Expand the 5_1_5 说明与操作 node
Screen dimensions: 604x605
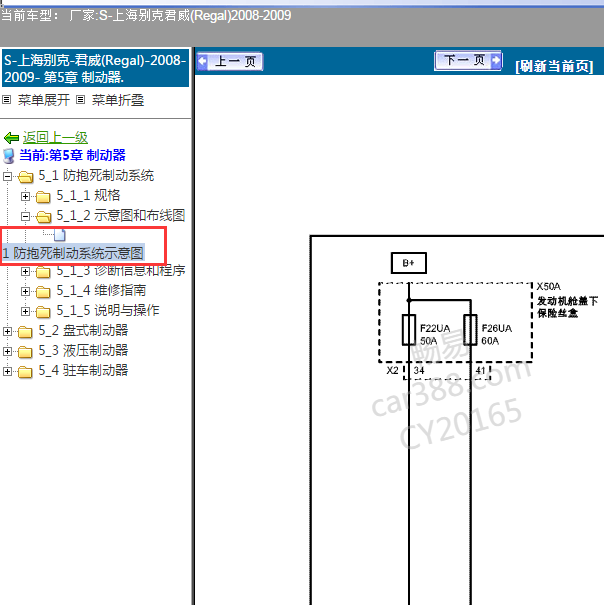click(25, 311)
